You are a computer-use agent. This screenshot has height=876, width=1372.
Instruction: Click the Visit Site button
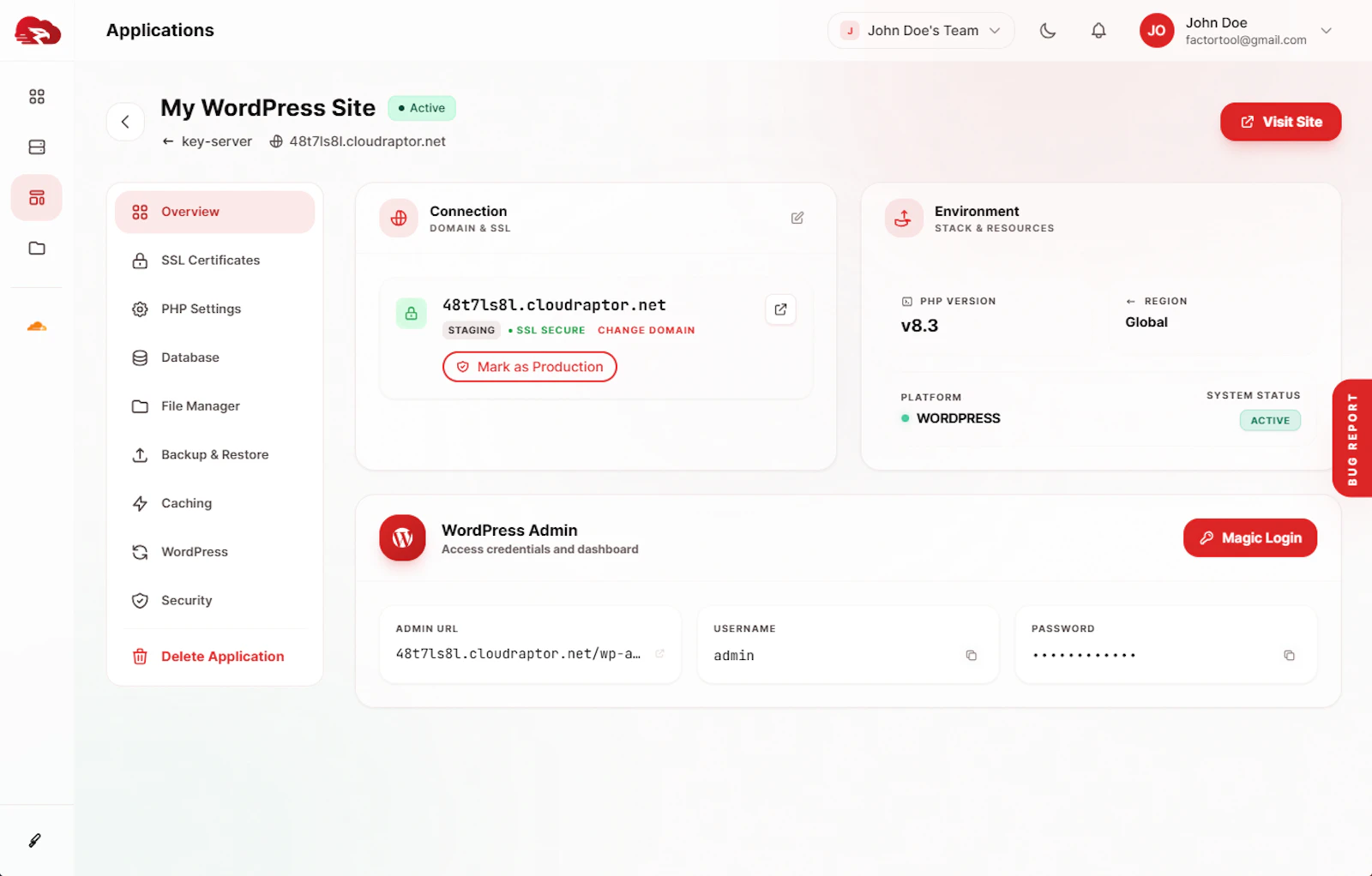(1280, 122)
